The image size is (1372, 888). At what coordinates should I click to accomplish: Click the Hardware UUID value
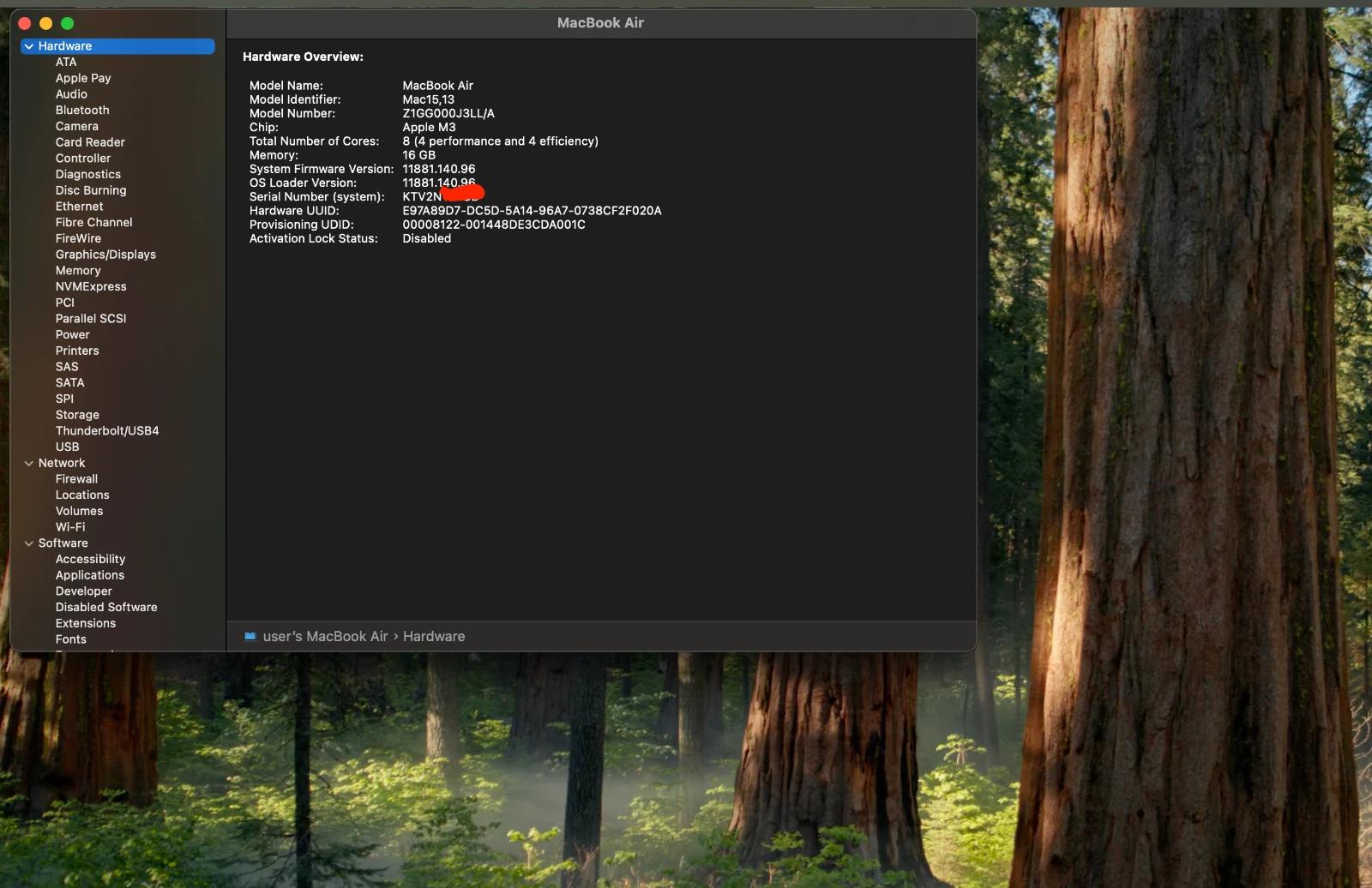pyautogui.click(x=532, y=211)
